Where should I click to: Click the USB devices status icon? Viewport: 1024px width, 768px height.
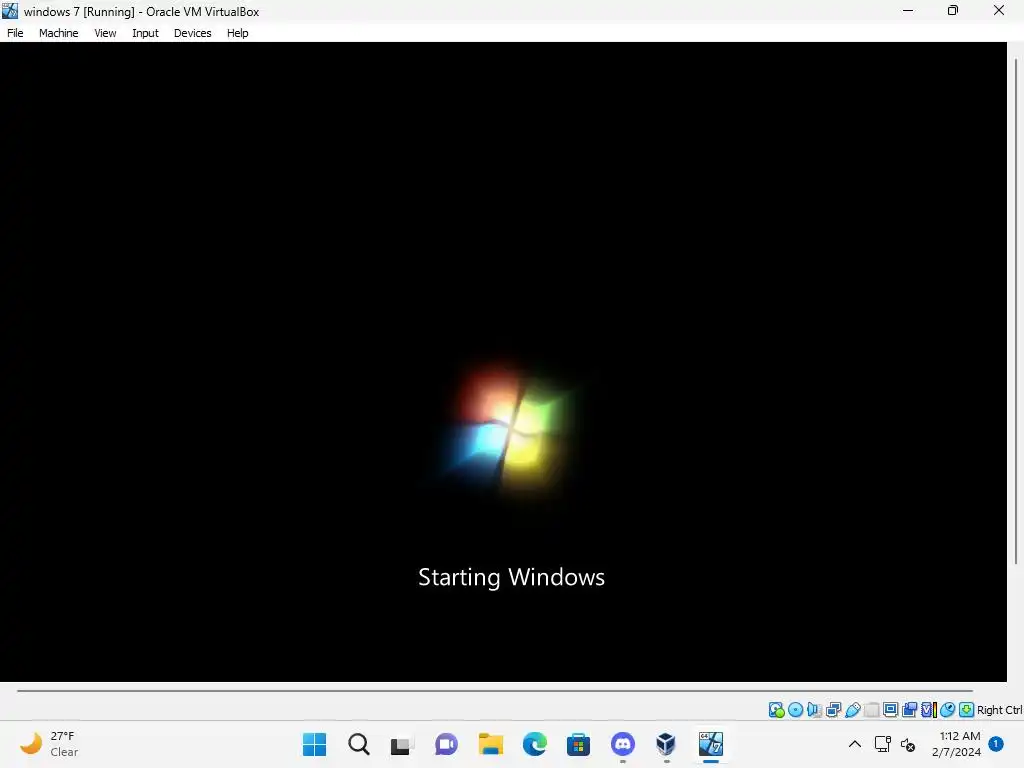click(x=852, y=710)
